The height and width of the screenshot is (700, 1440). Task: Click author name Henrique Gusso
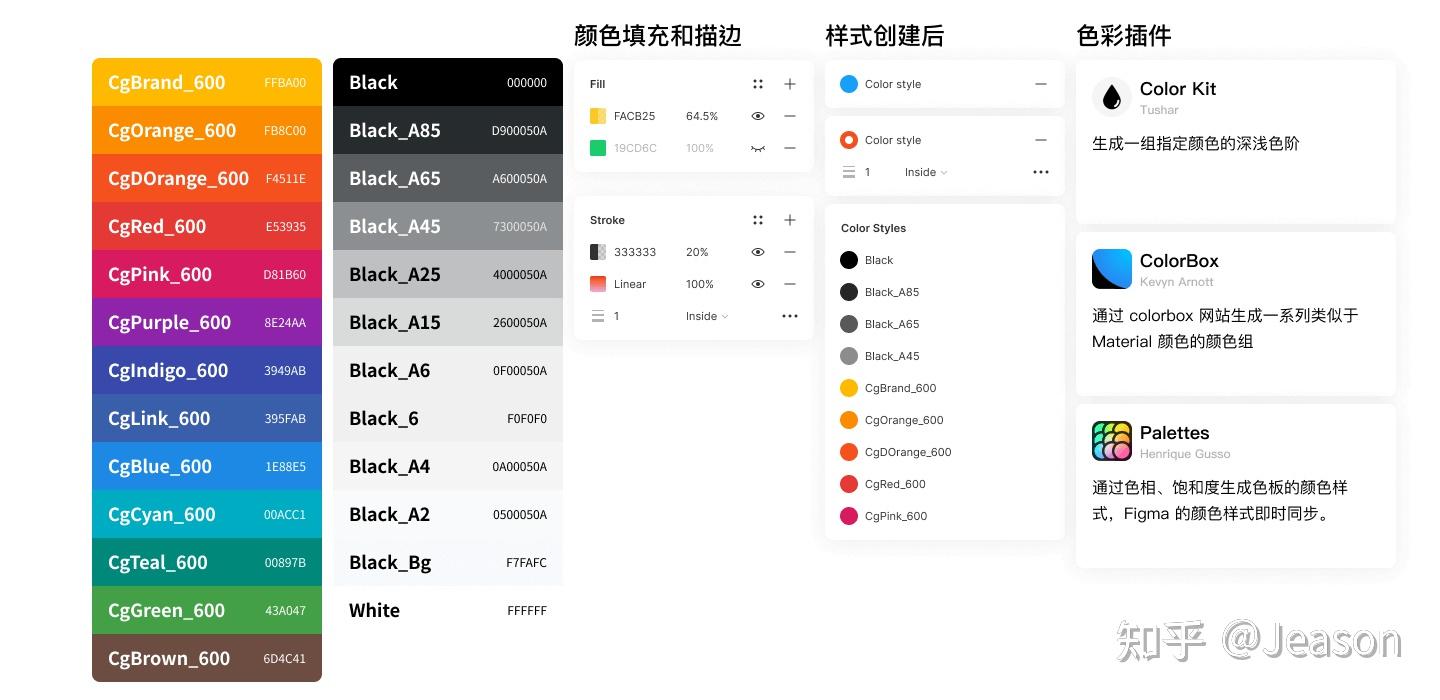pos(1185,454)
